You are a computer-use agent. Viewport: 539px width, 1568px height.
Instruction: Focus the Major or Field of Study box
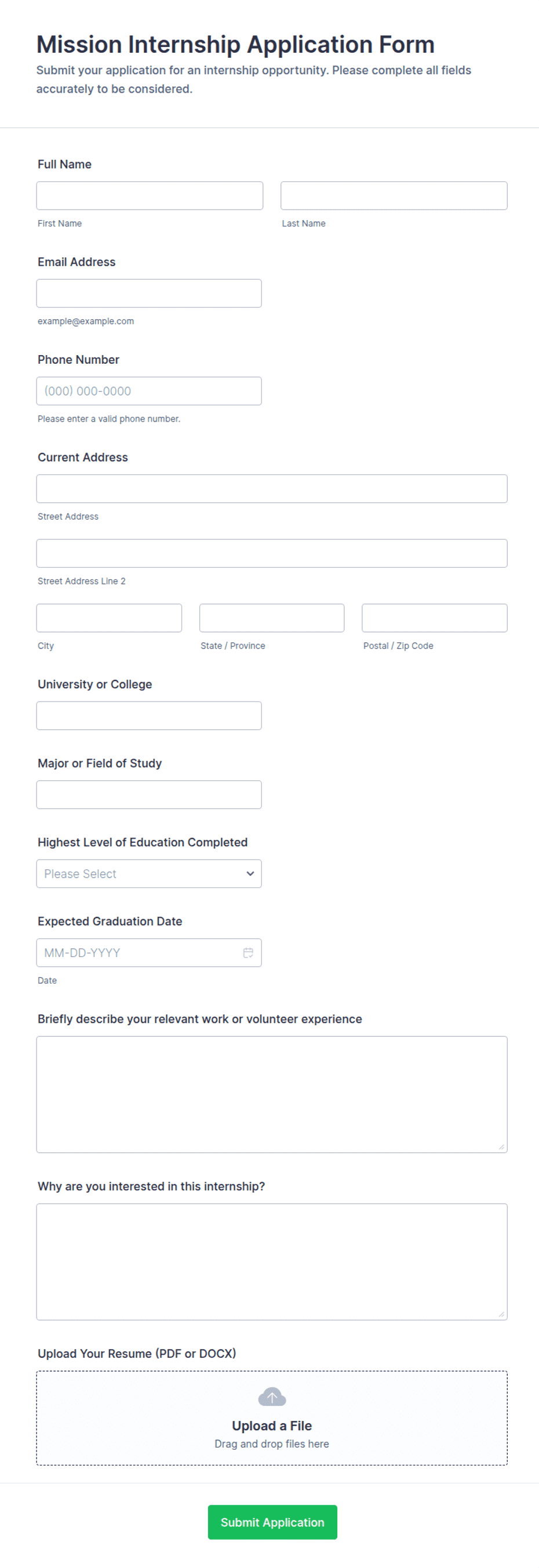click(x=149, y=795)
